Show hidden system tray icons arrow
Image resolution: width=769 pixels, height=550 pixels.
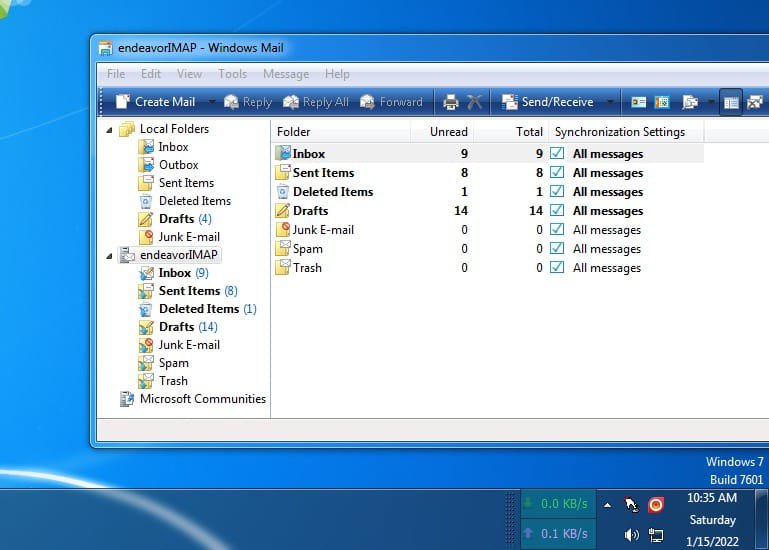click(606, 505)
